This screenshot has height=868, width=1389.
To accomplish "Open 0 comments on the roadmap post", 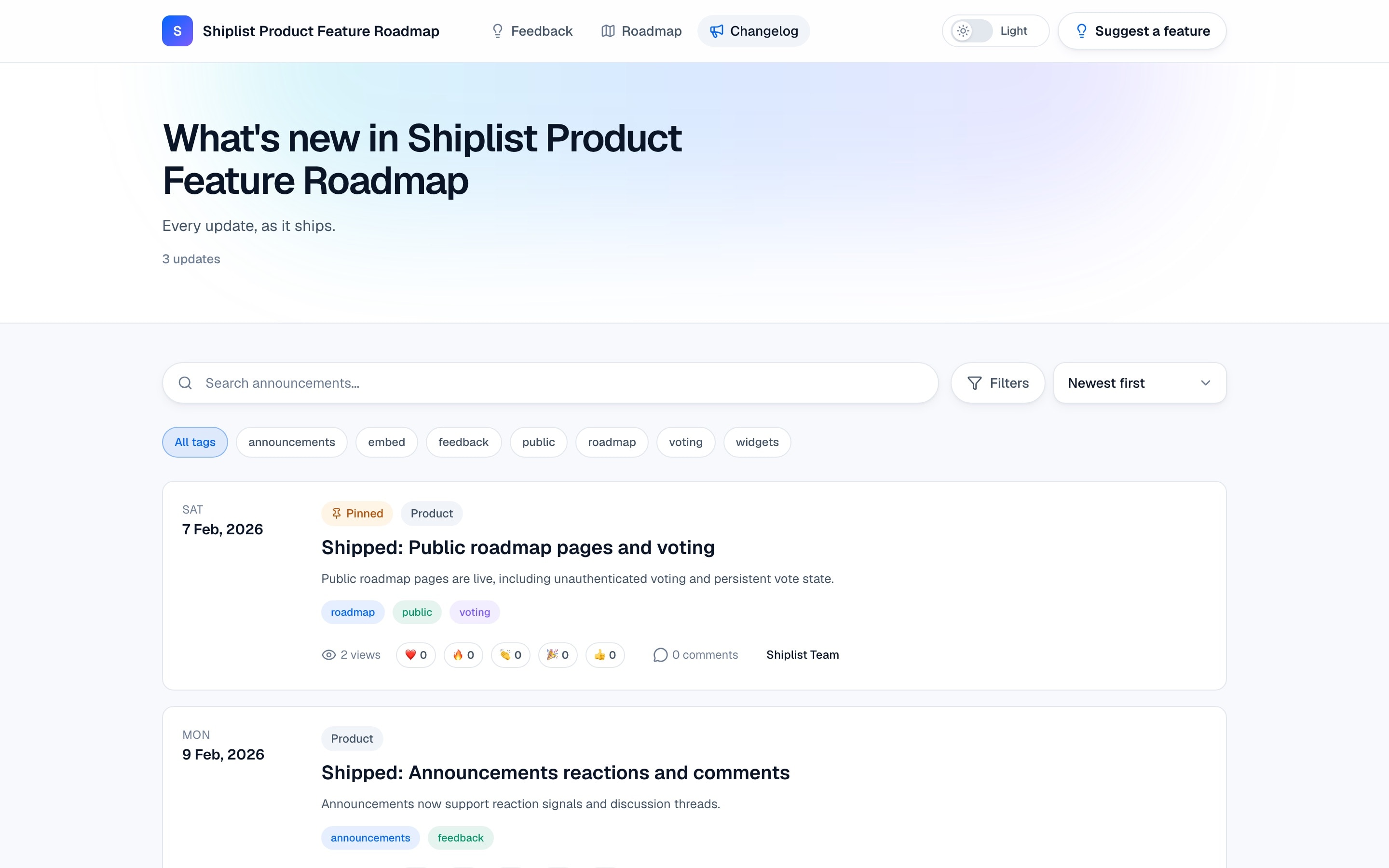I will click(695, 655).
